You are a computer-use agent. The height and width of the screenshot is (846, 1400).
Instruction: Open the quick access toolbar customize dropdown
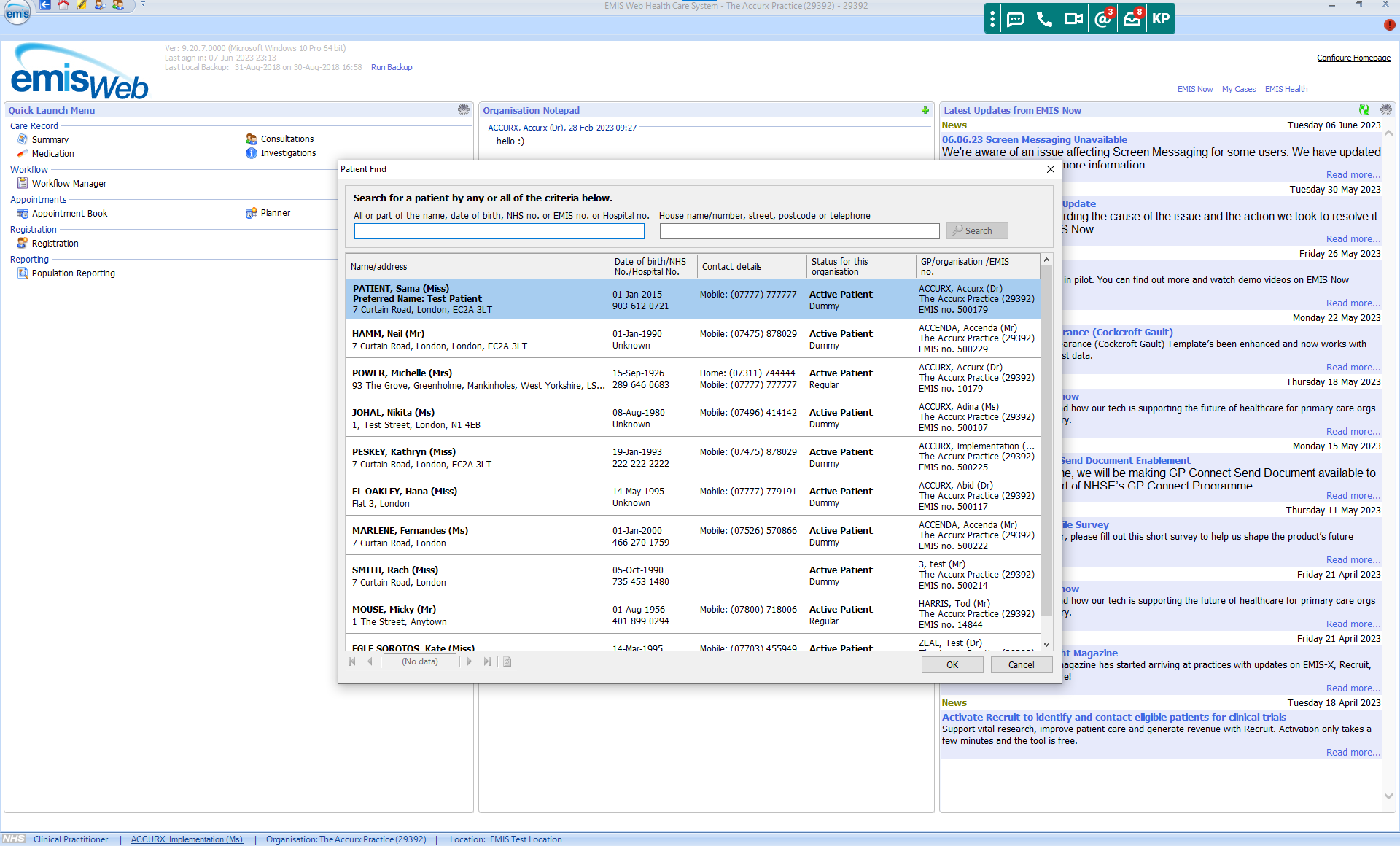click(143, 5)
